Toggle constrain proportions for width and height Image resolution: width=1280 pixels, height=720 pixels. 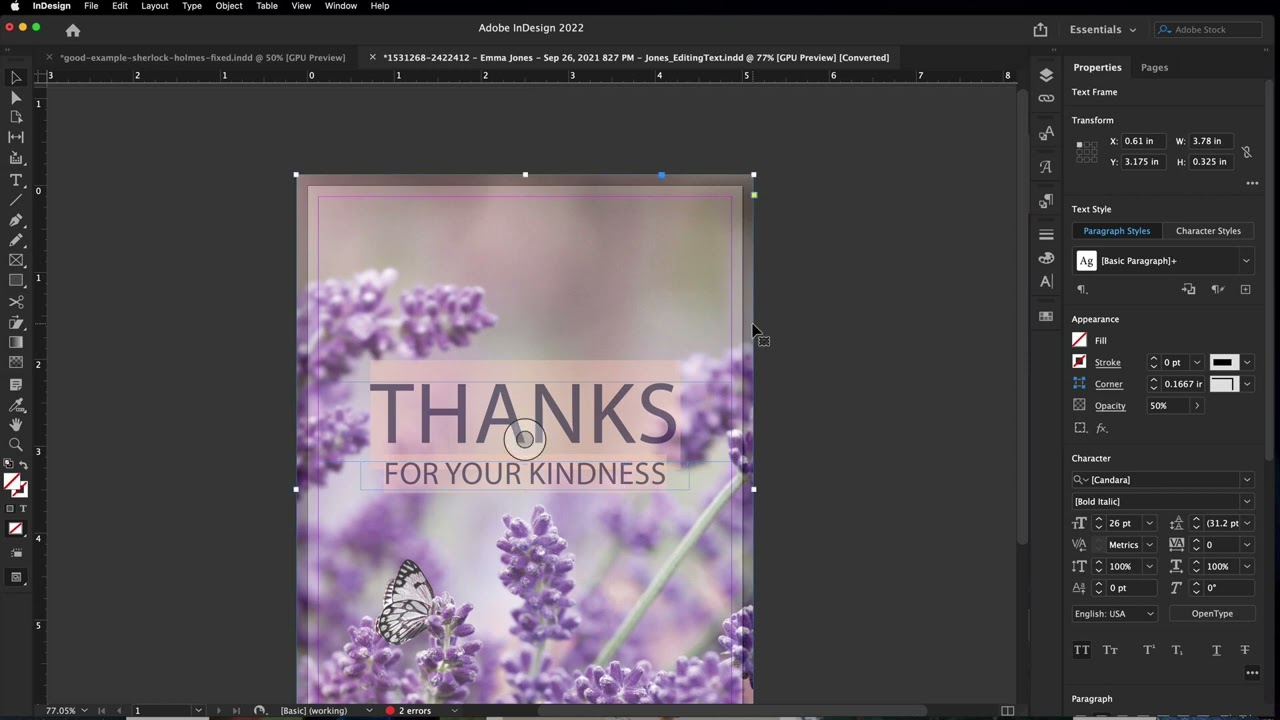coord(1246,152)
